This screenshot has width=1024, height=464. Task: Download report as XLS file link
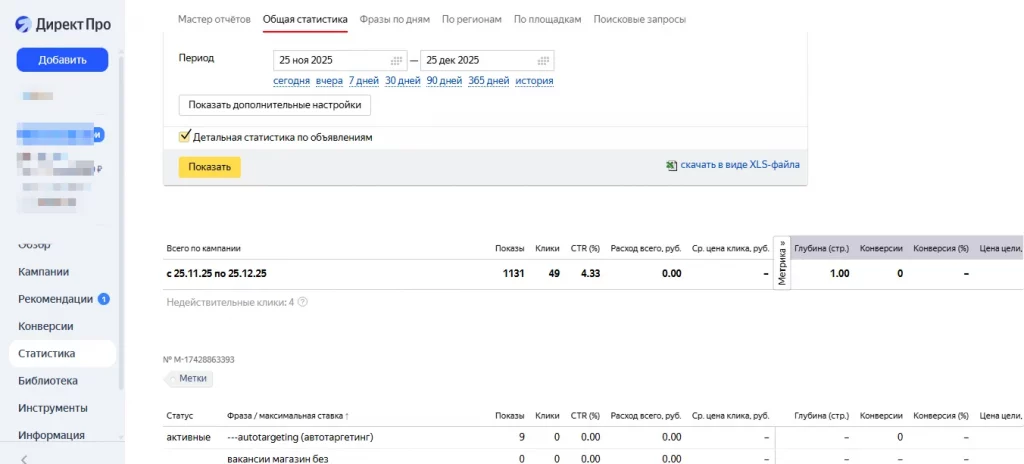[740, 165]
